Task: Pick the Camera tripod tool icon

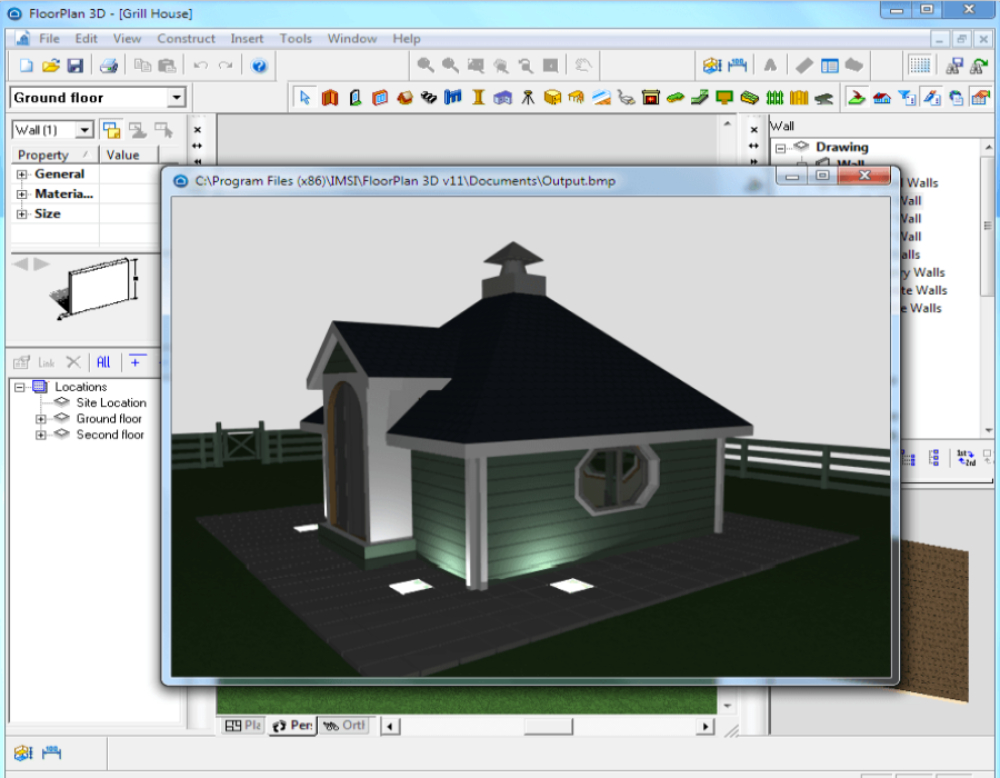Action: point(527,98)
